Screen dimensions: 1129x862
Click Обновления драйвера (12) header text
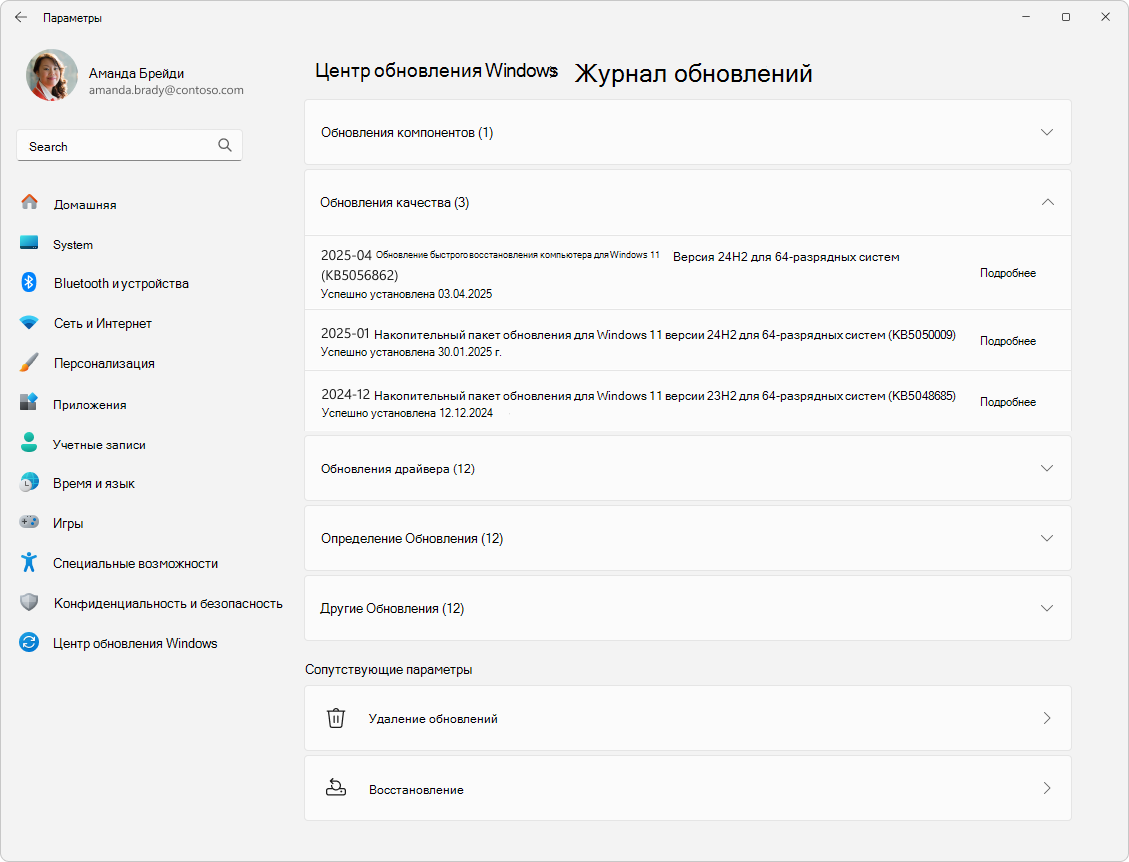397,469
